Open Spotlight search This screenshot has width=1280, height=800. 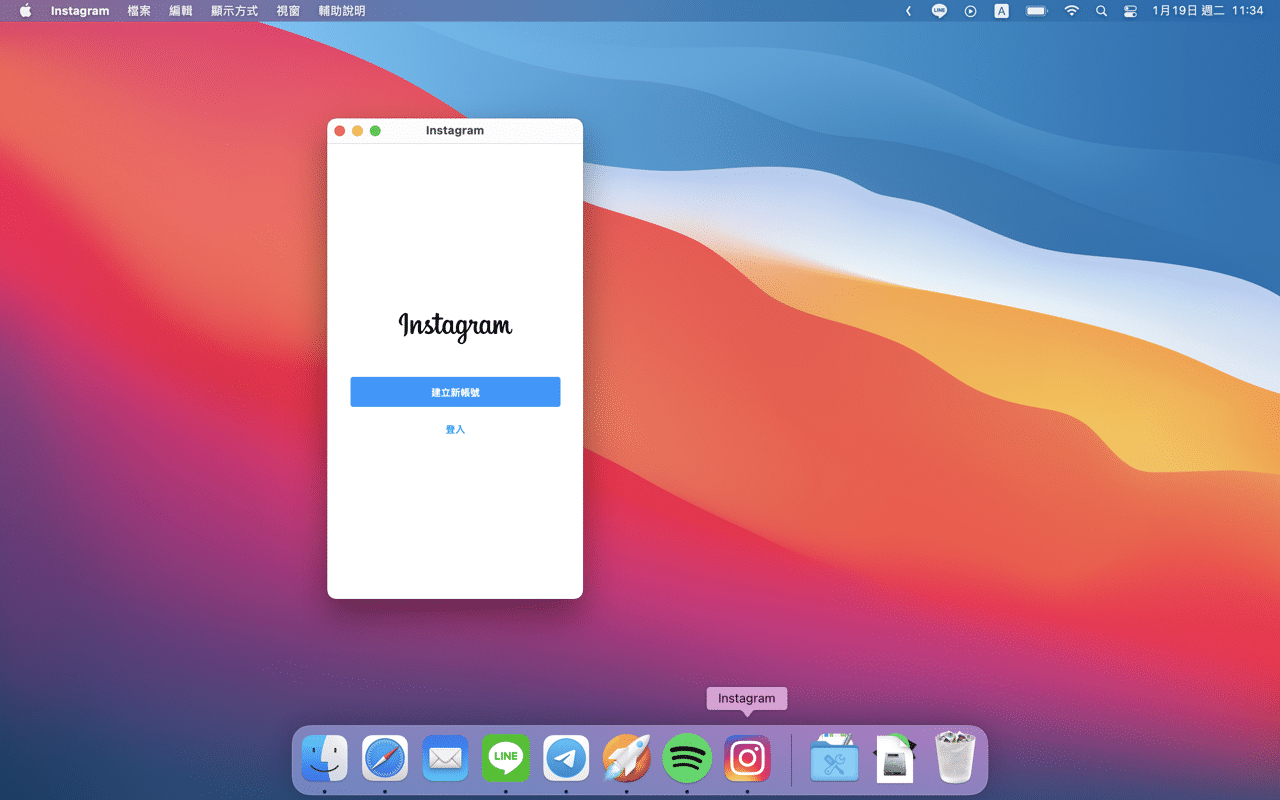click(x=1101, y=11)
